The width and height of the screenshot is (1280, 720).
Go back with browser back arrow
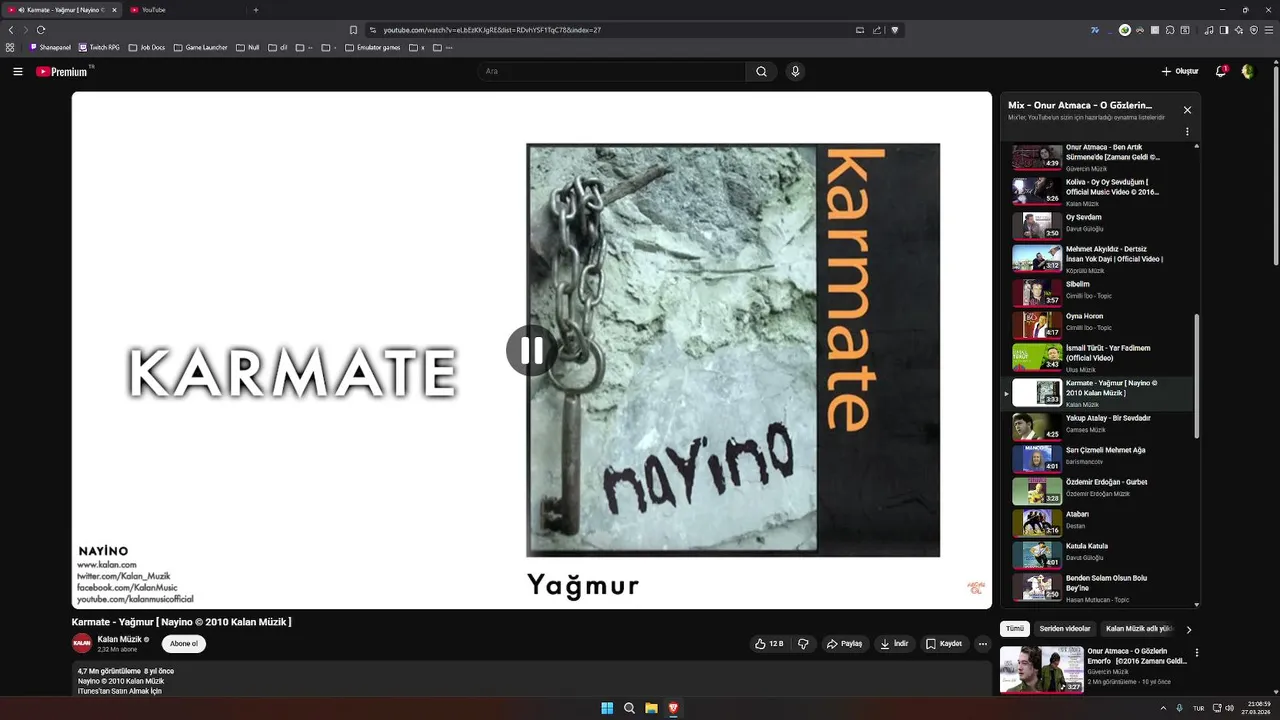point(11,30)
